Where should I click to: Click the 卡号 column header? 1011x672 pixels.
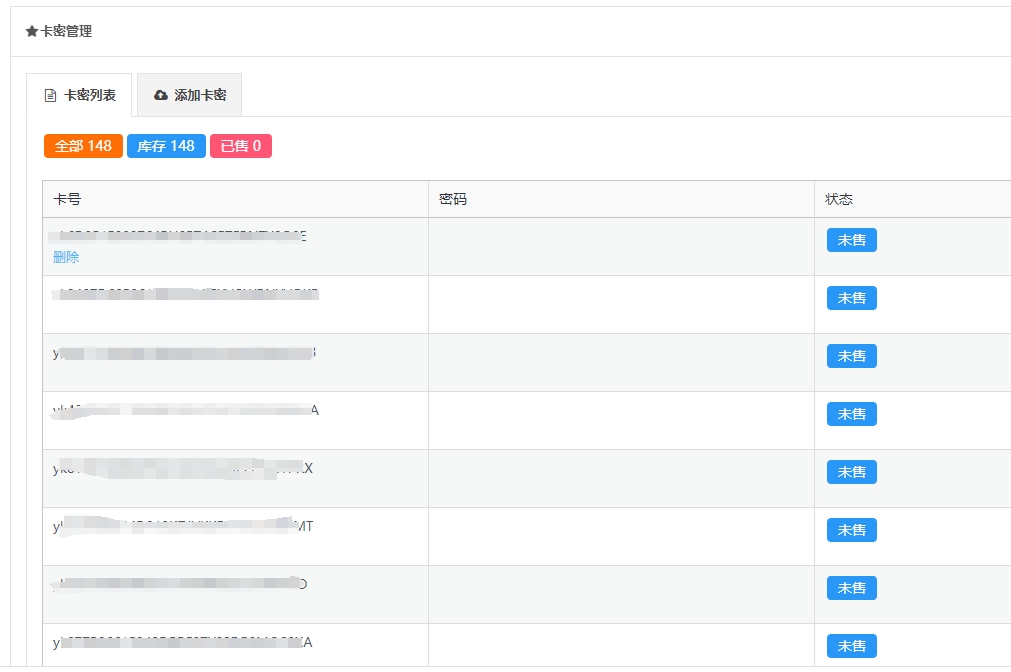pyautogui.click(x=67, y=199)
